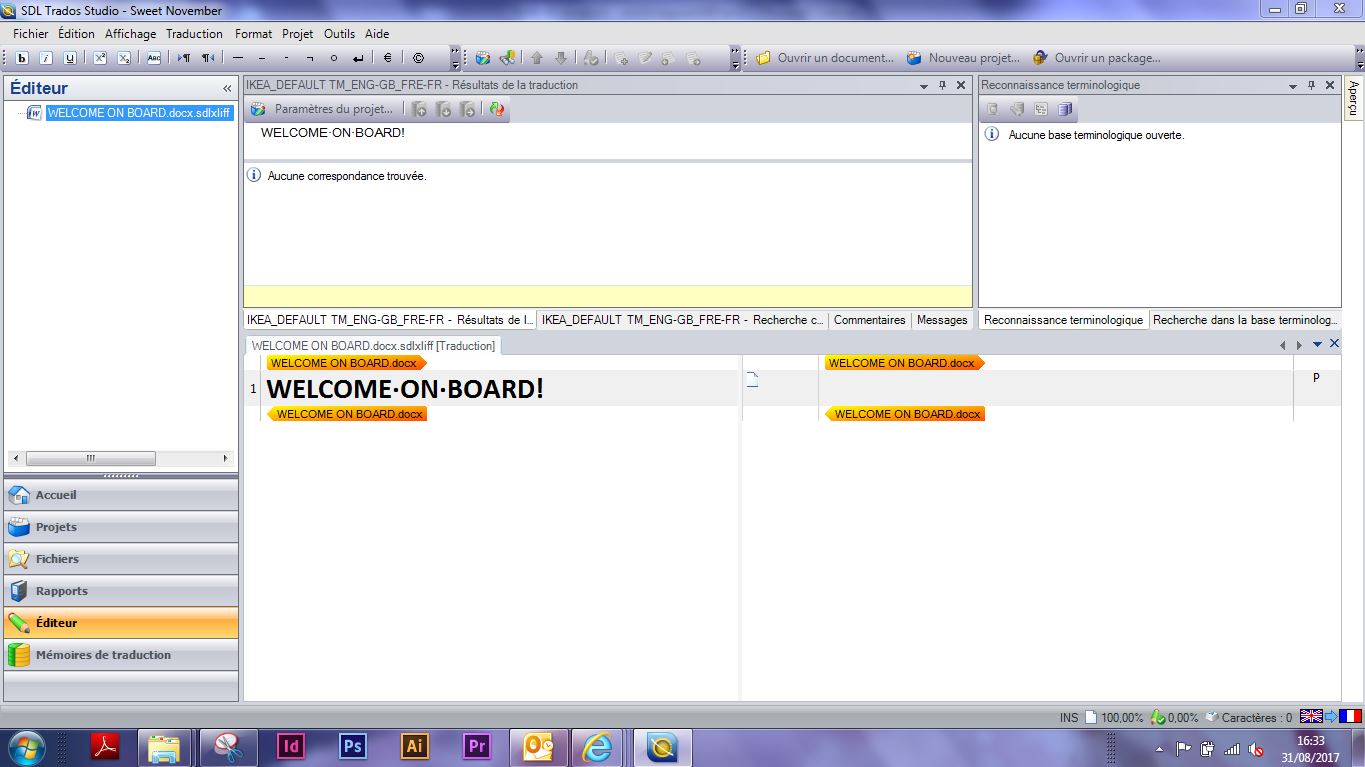The width and height of the screenshot is (1365, 767).
Task: Click segment status icon for segment 1
Action: [x=753, y=380]
